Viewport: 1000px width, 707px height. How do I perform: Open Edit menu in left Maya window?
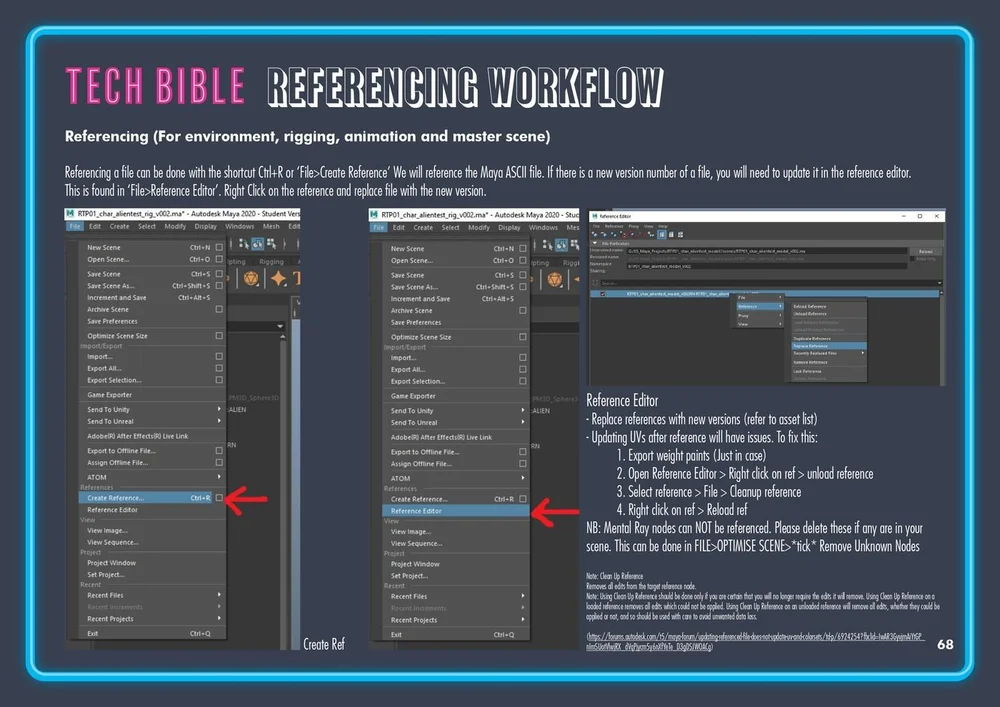coord(95,226)
